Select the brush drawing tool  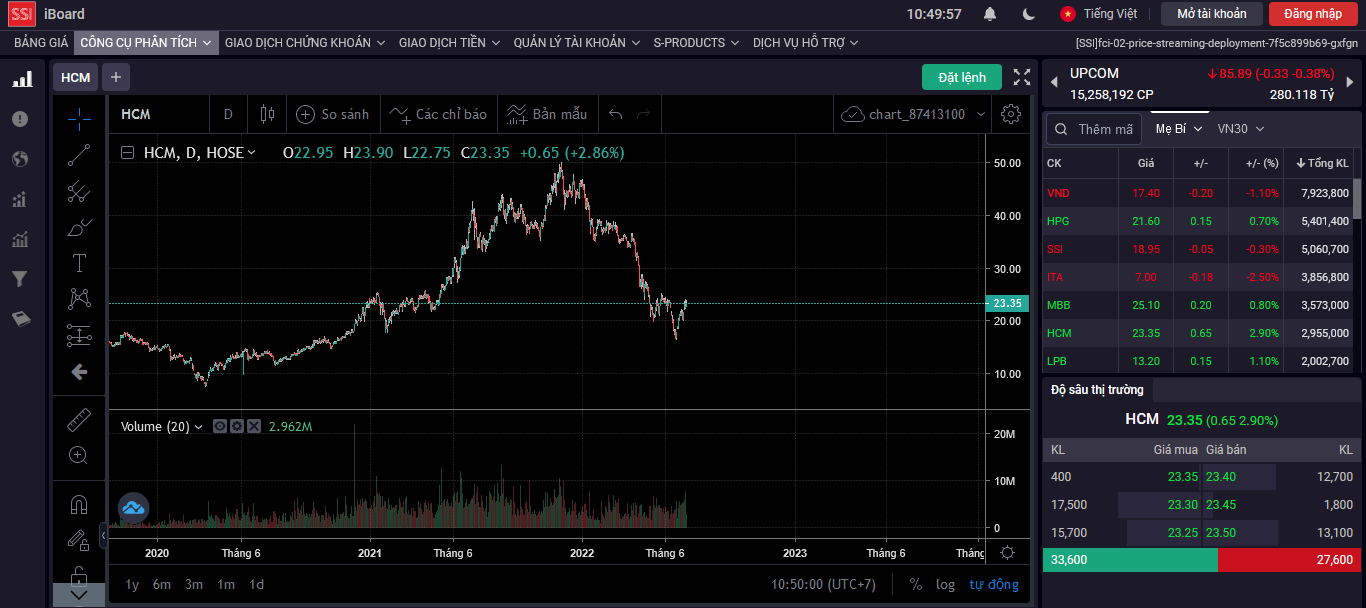(79, 227)
